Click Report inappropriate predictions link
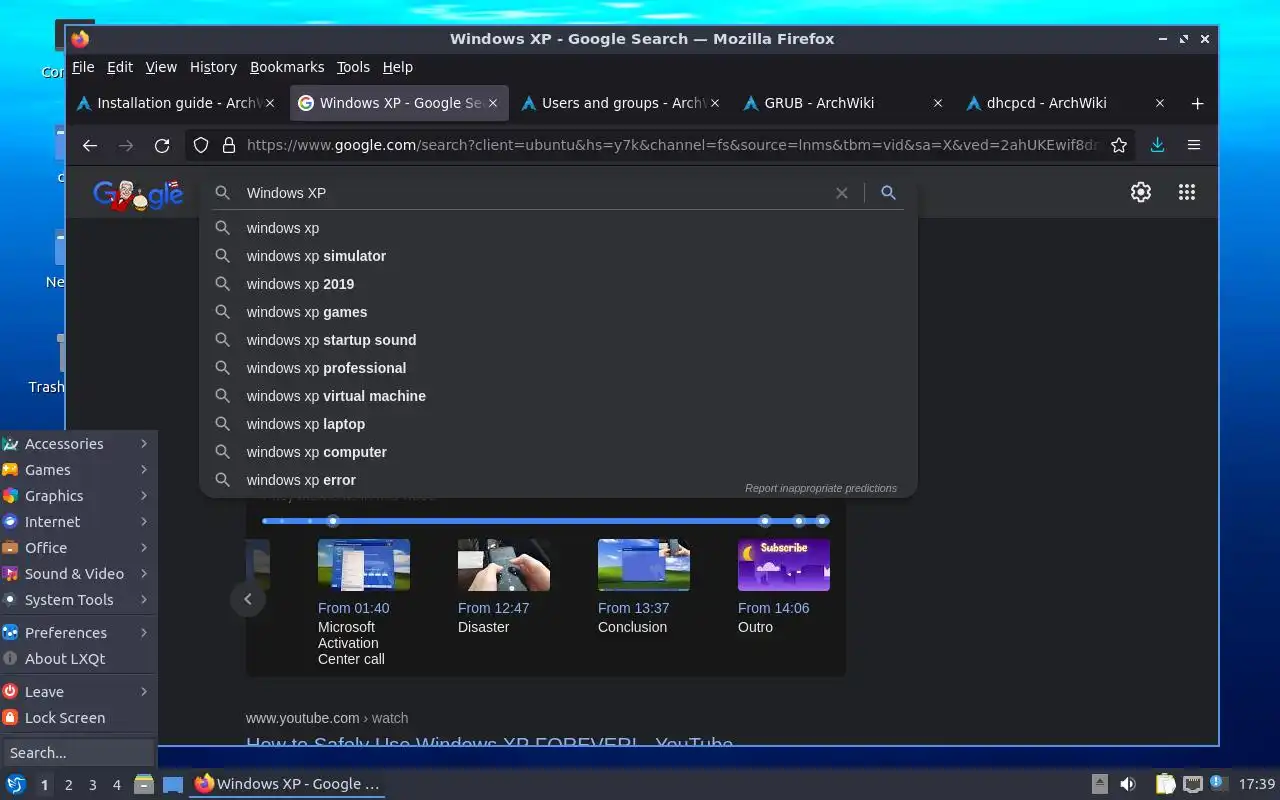The image size is (1280, 800). point(821,488)
